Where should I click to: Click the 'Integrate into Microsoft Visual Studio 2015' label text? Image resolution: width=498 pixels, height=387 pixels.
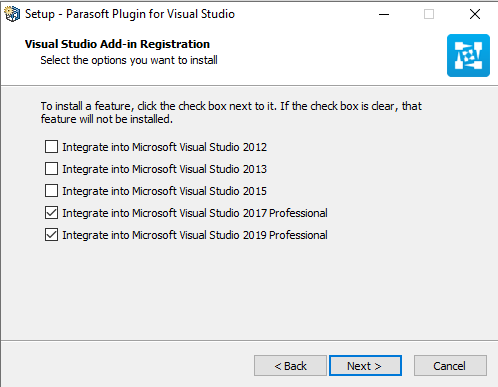pyautogui.click(x=165, y=191)
